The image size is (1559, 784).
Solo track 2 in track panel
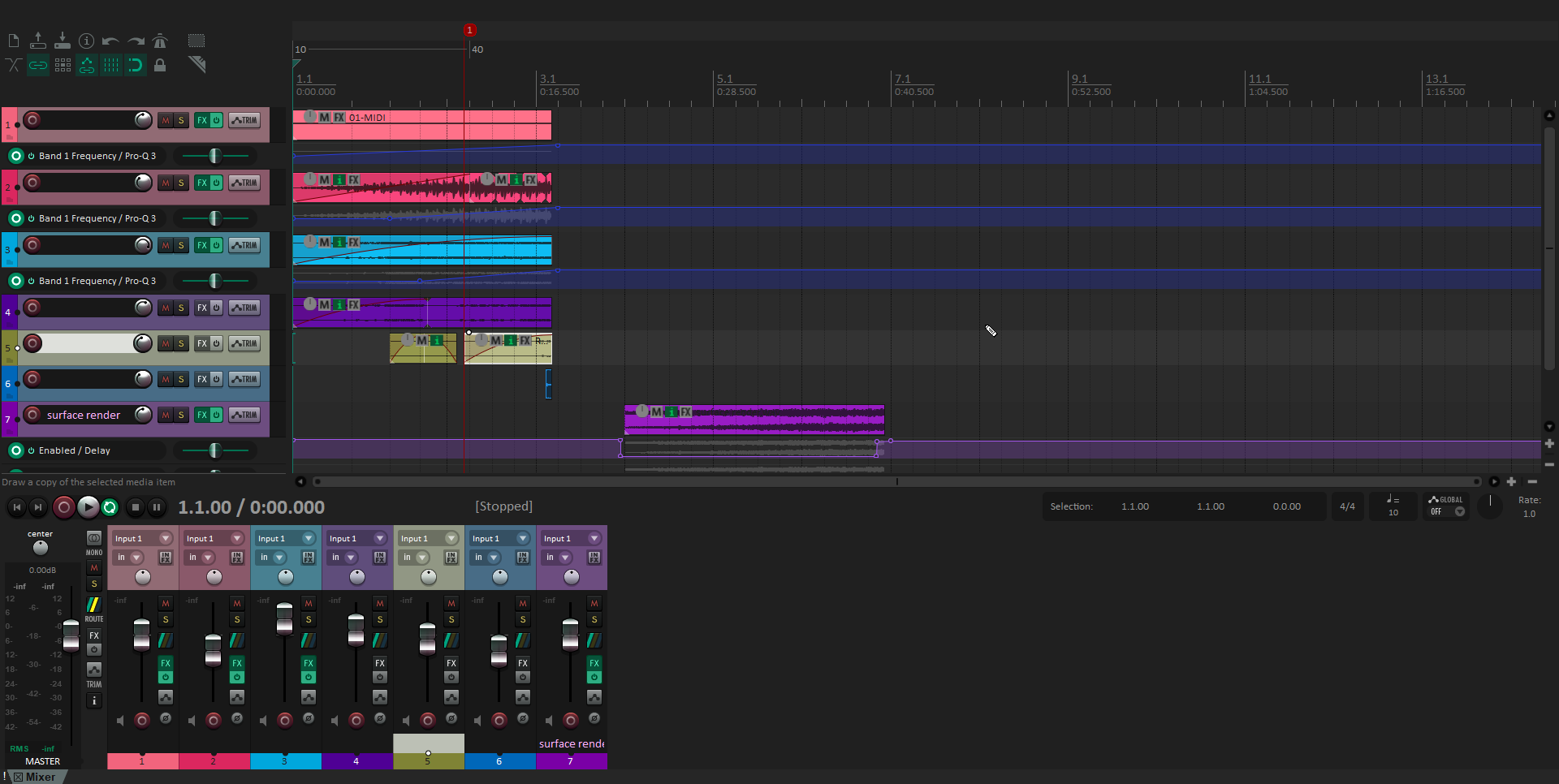click(x=181, y=183)
